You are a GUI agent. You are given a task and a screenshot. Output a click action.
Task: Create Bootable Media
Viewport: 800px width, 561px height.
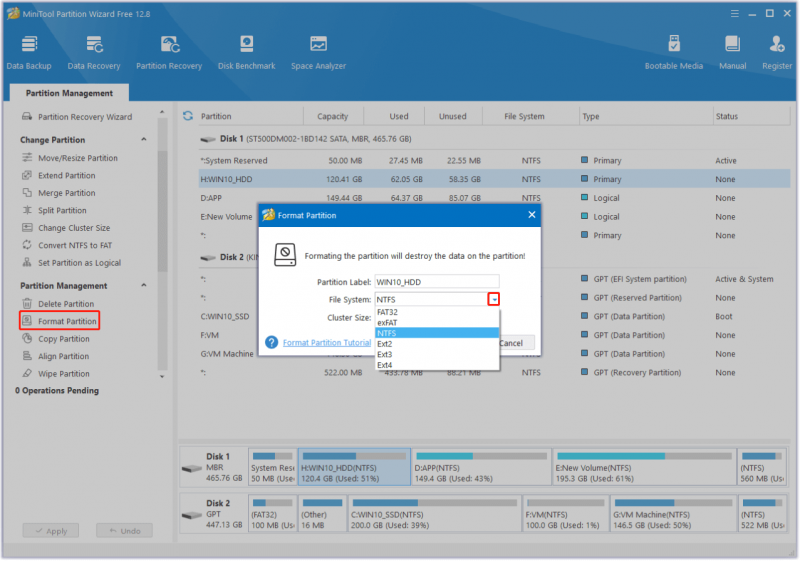[673, 53]
